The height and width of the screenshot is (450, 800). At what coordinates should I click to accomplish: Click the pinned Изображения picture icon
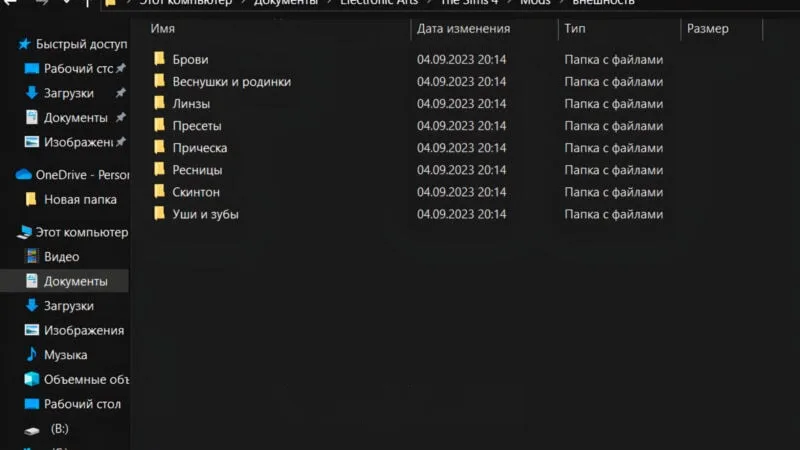tap(32, 142)
